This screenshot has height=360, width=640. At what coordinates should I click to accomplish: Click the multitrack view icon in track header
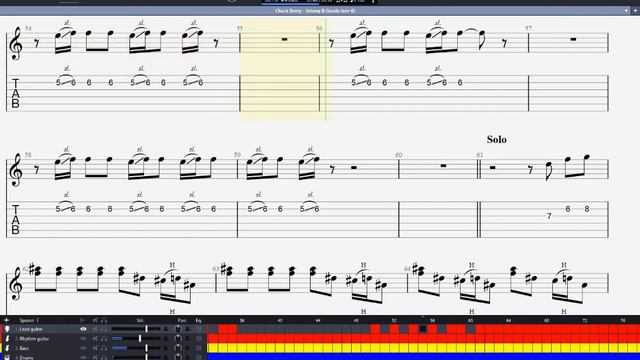pos(83,320)
